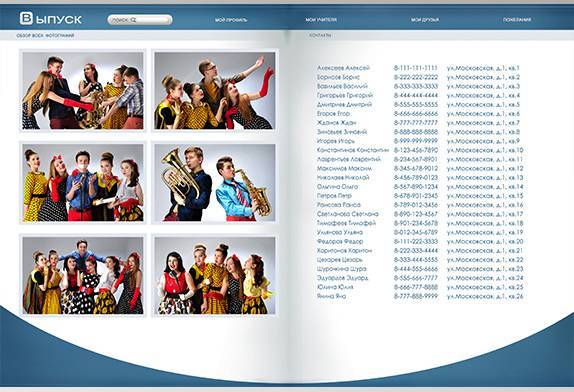The image size is (574, 392).
Task: Select contact Константинов Константин
Action: [353, 150]
